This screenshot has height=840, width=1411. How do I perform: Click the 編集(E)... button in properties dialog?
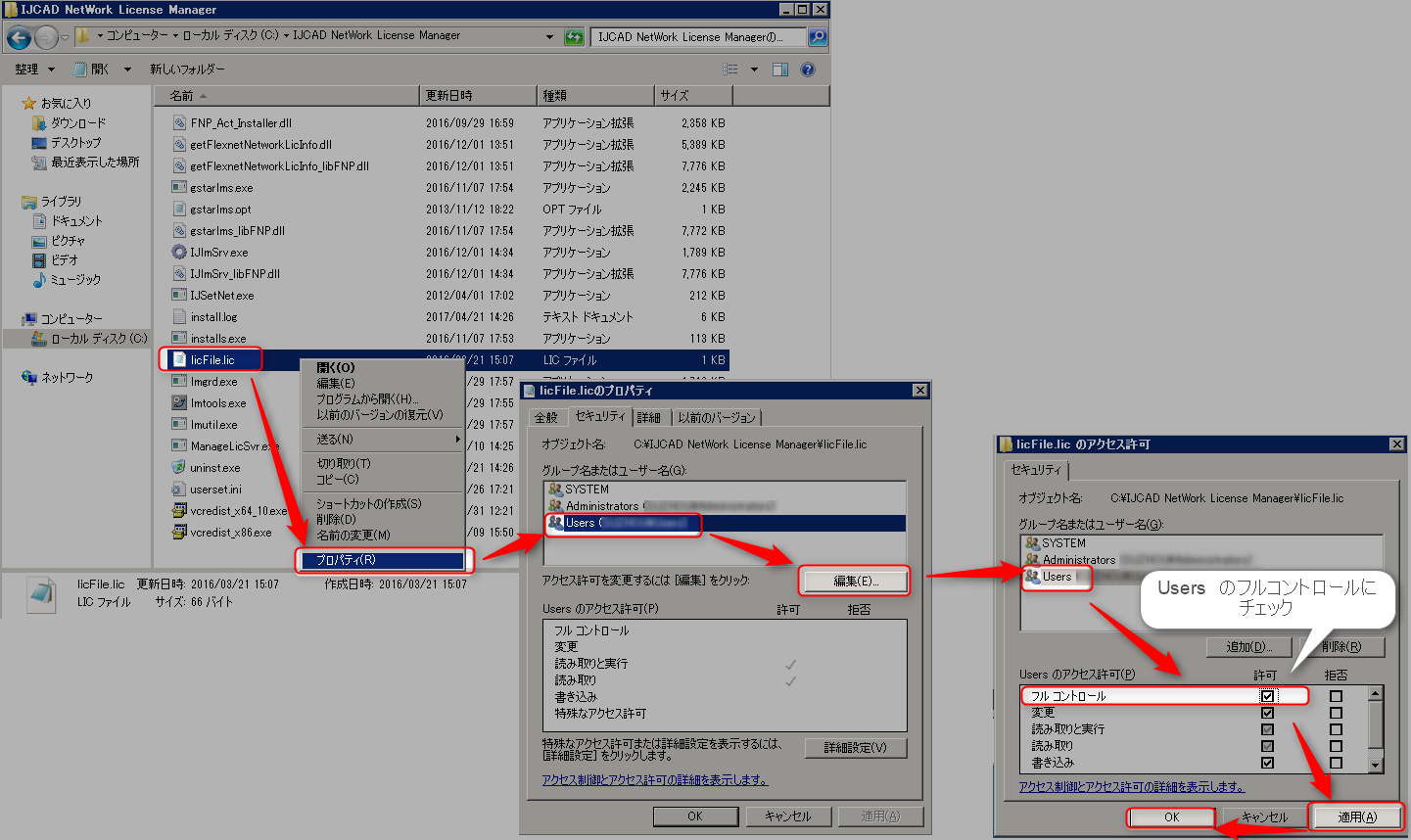856,581
